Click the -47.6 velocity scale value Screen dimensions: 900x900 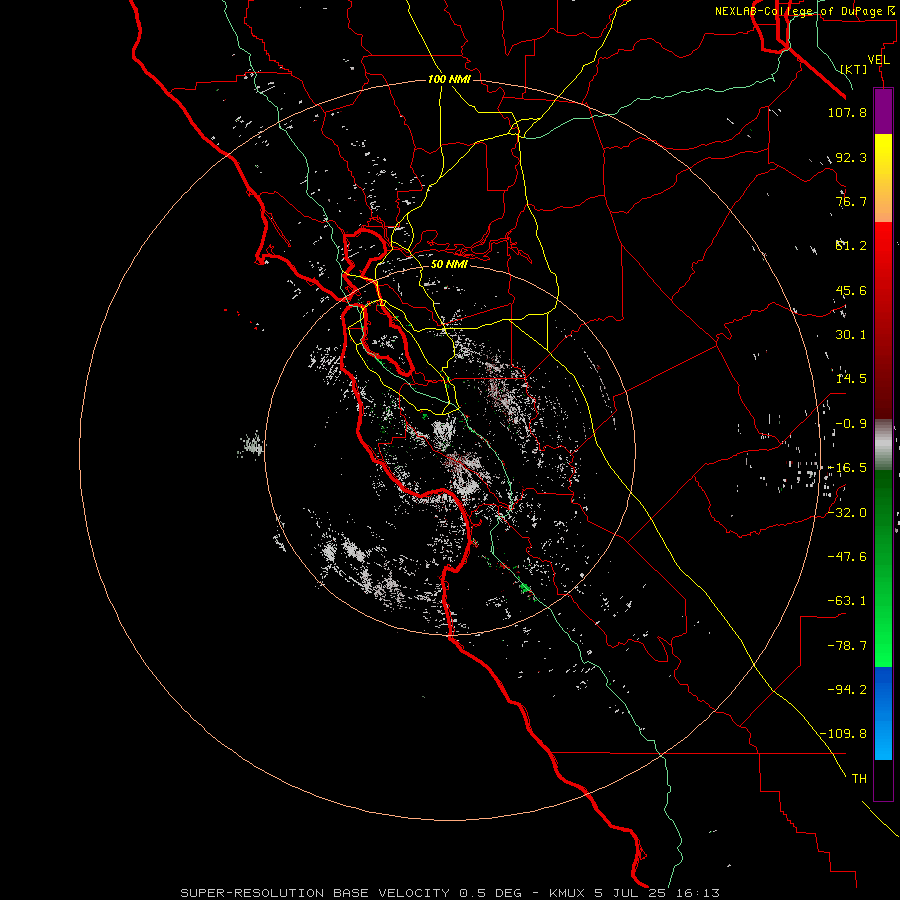pyautogui.click(x=847, y=557)
